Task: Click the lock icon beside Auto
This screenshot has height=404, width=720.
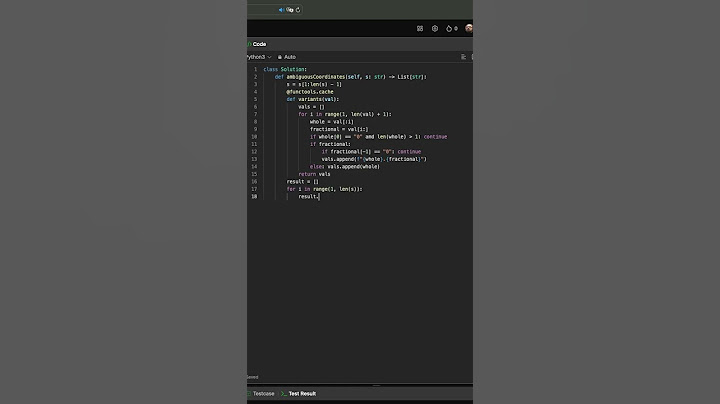Action: [280, 57]
